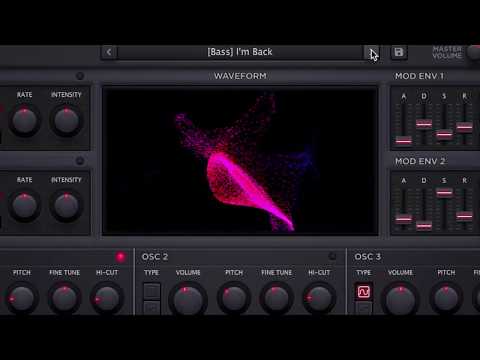Click the Mod Env 2 Release slider
The width and height of the screenshot is (480, 360).
click(x=464, y=216)
